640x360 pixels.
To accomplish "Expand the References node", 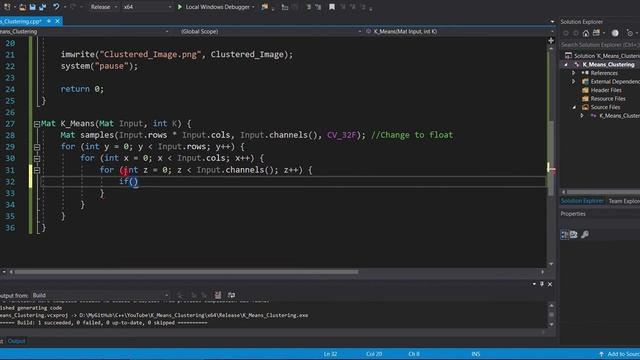I will click(x=573, y=73).
